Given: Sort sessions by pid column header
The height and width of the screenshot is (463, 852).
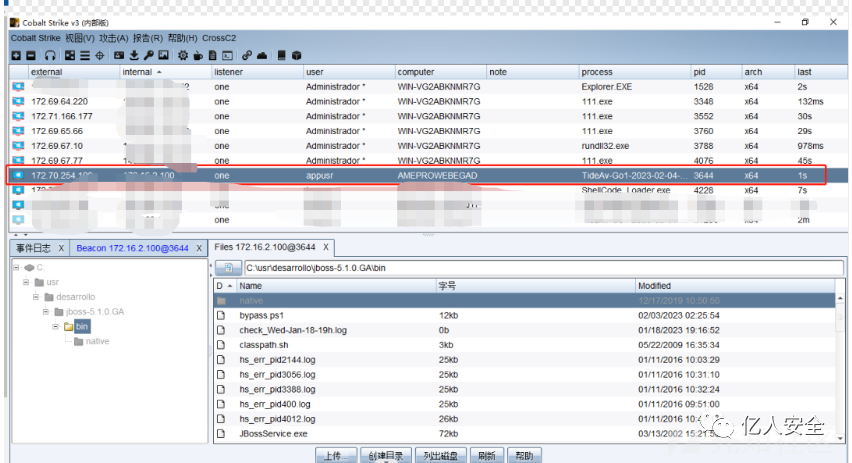Looking at the screenshot, I should (x=716, y=72).
